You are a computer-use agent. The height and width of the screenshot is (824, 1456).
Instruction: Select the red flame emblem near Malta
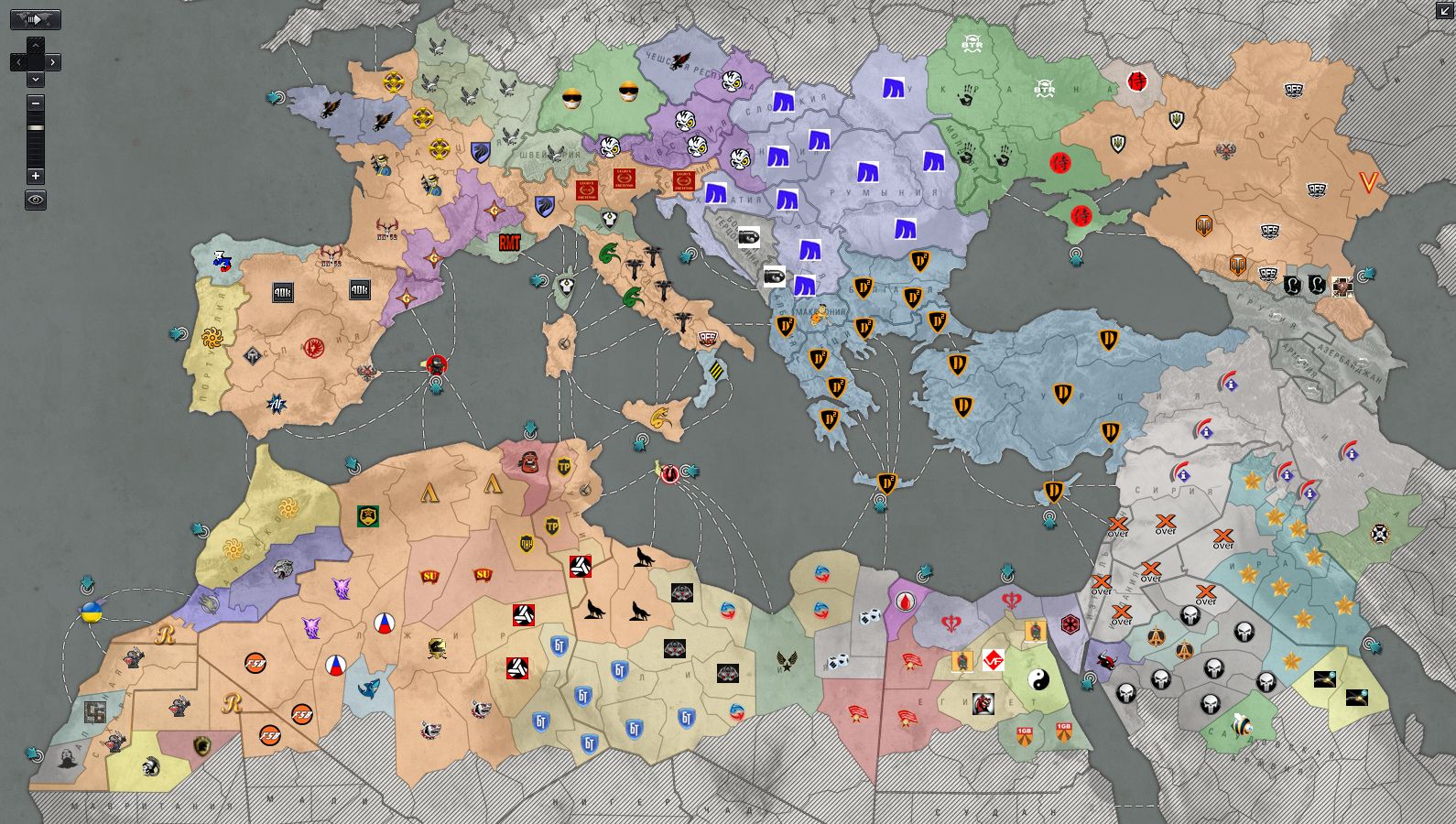coord(669,472)
